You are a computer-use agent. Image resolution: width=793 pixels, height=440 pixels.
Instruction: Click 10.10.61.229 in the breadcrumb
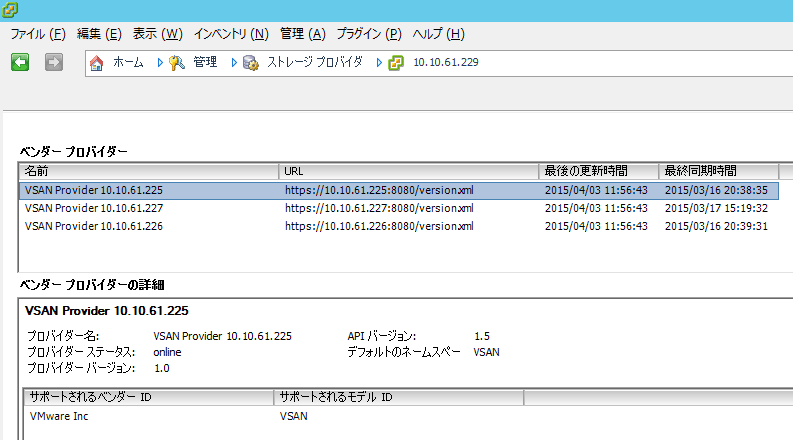[446, 62]
